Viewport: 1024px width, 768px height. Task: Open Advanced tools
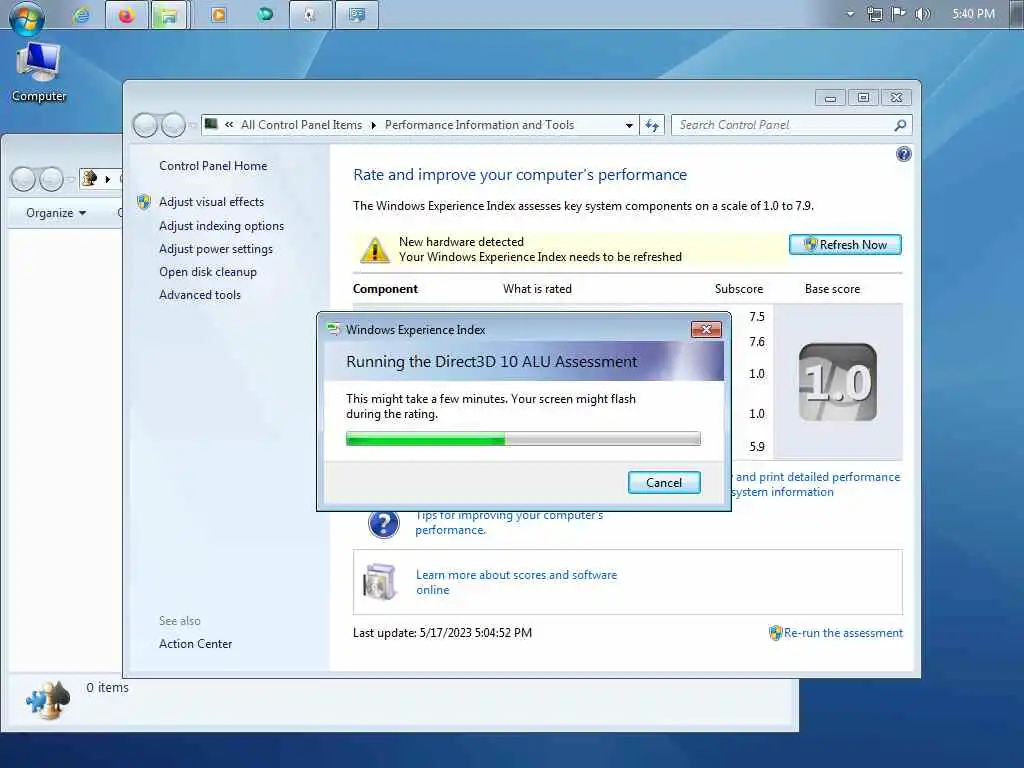(200, 295)
